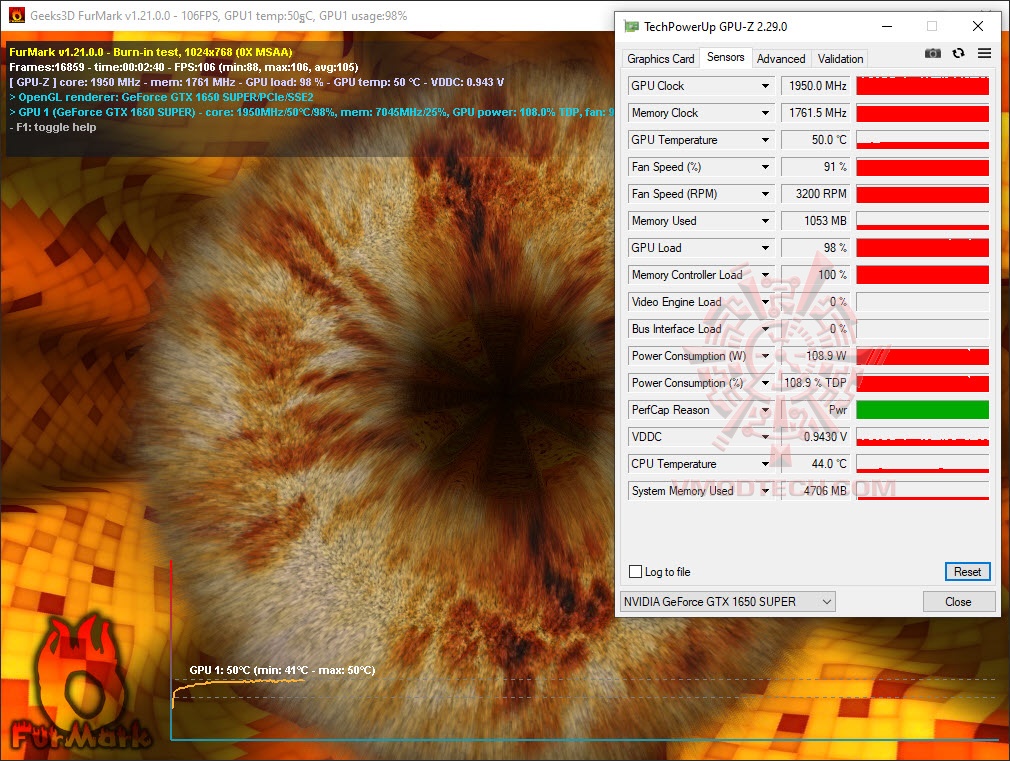Image resolution: width=1010 pixels, height=761 pixels.
Task: Click the VDDC history graph
Action: (922, 437)
